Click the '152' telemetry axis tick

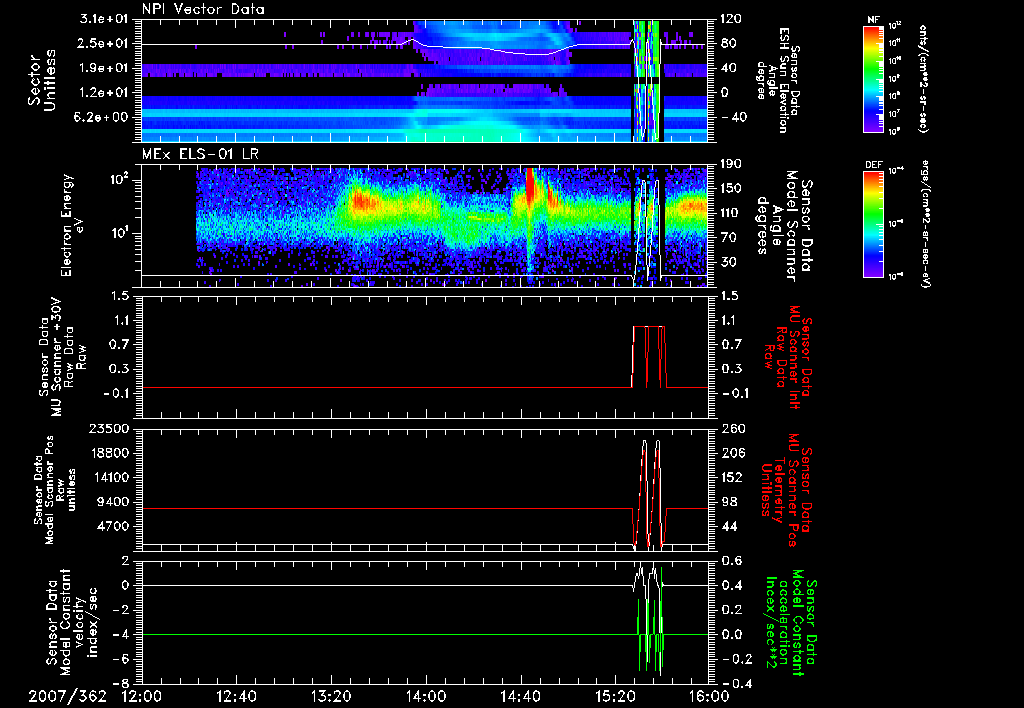click(731, 477)
